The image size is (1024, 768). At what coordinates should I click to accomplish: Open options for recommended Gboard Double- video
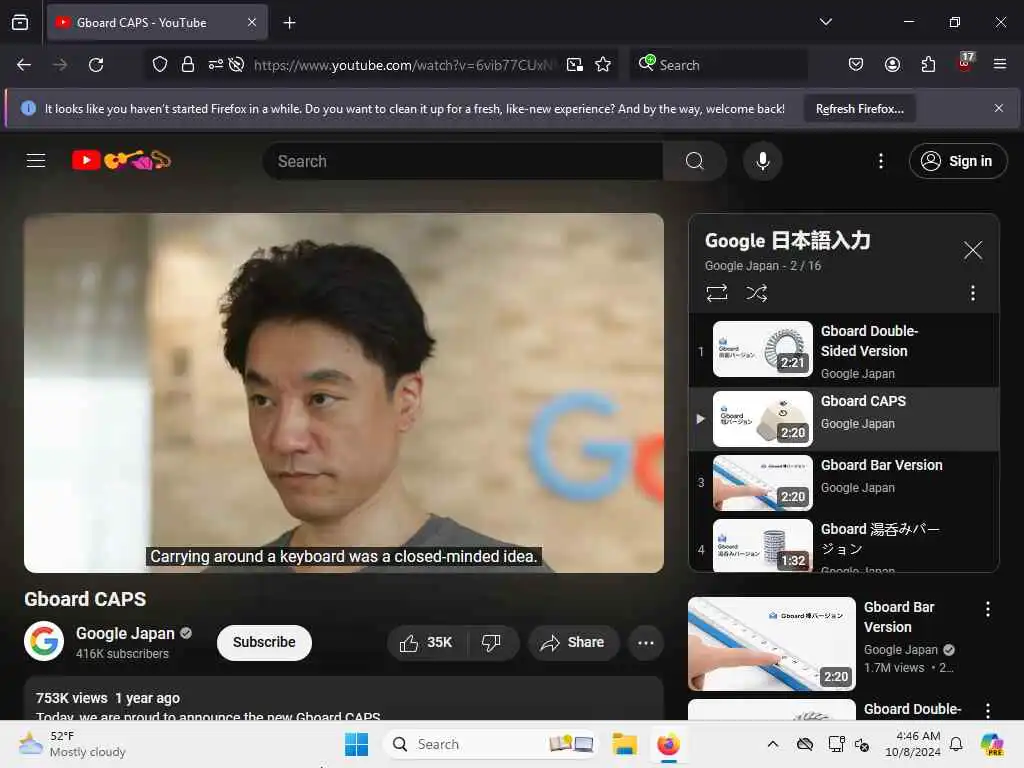tap(987, 710)
